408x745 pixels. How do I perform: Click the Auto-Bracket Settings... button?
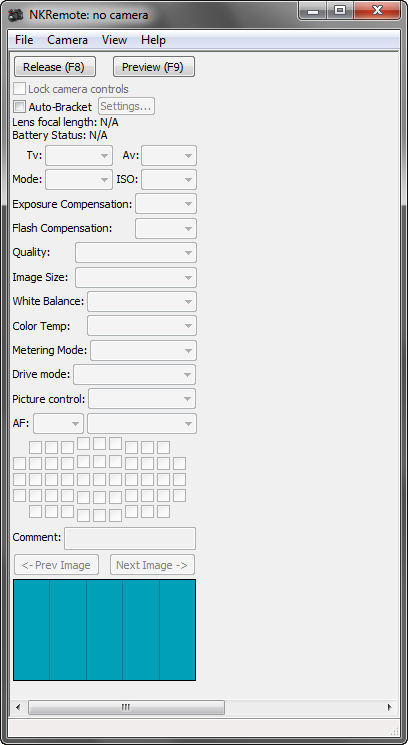[126, 106]
